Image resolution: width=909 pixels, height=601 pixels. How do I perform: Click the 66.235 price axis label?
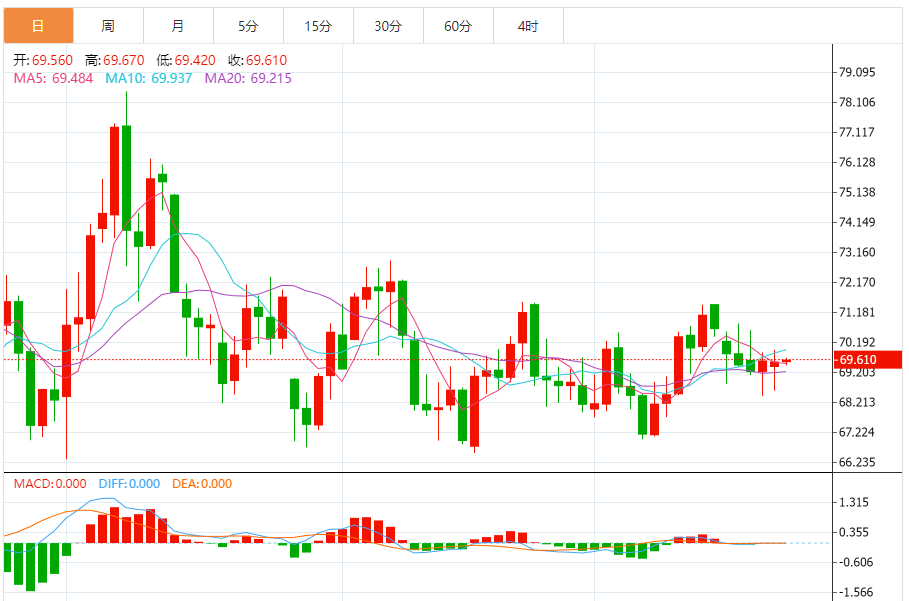tap(857, 462)
